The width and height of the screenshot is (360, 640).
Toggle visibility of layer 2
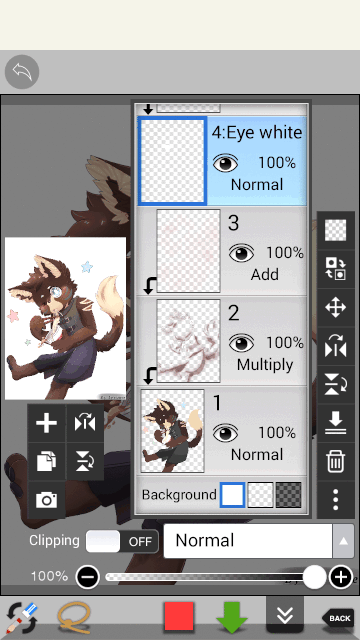241,343
